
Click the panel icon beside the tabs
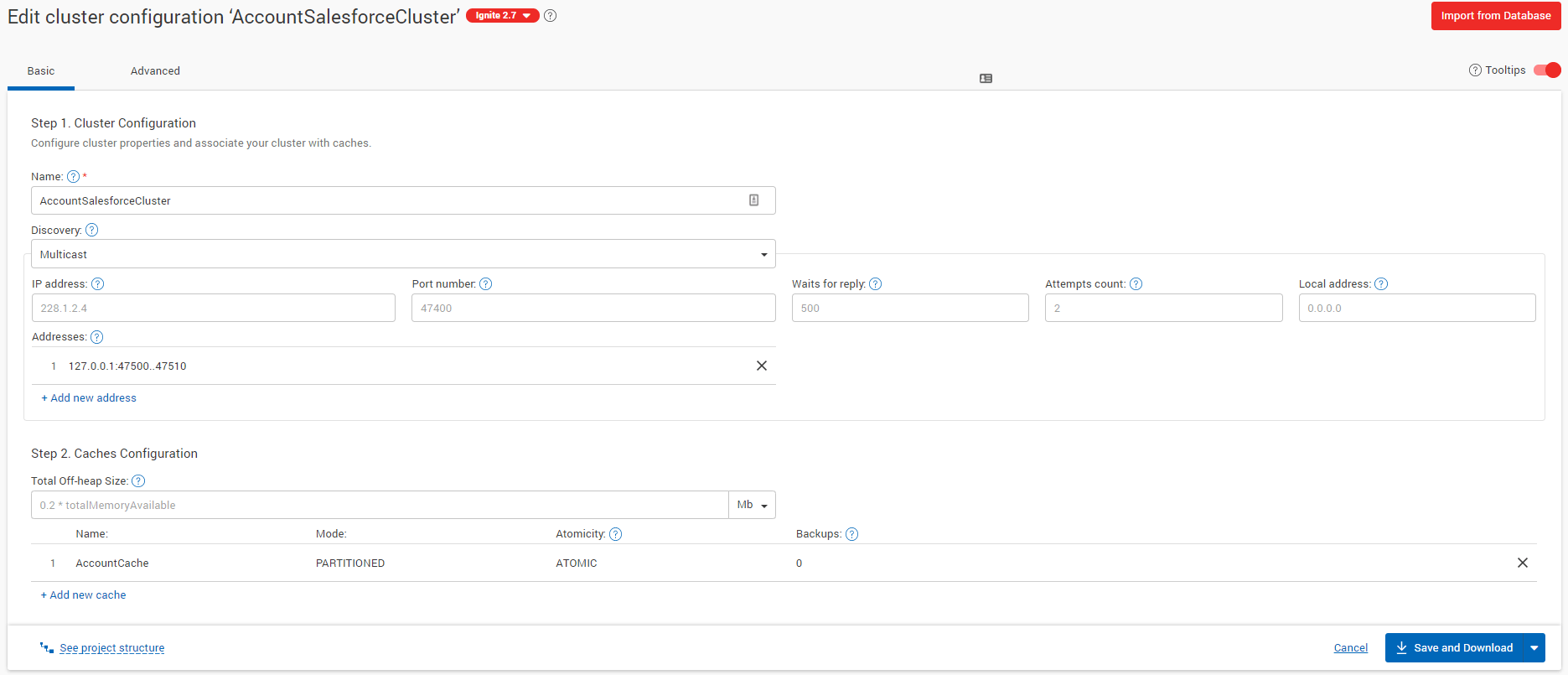coord(986,78)
